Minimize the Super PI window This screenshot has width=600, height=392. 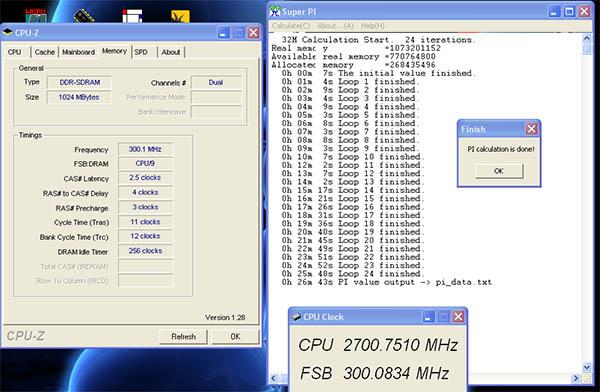click(x=554, y=11)
